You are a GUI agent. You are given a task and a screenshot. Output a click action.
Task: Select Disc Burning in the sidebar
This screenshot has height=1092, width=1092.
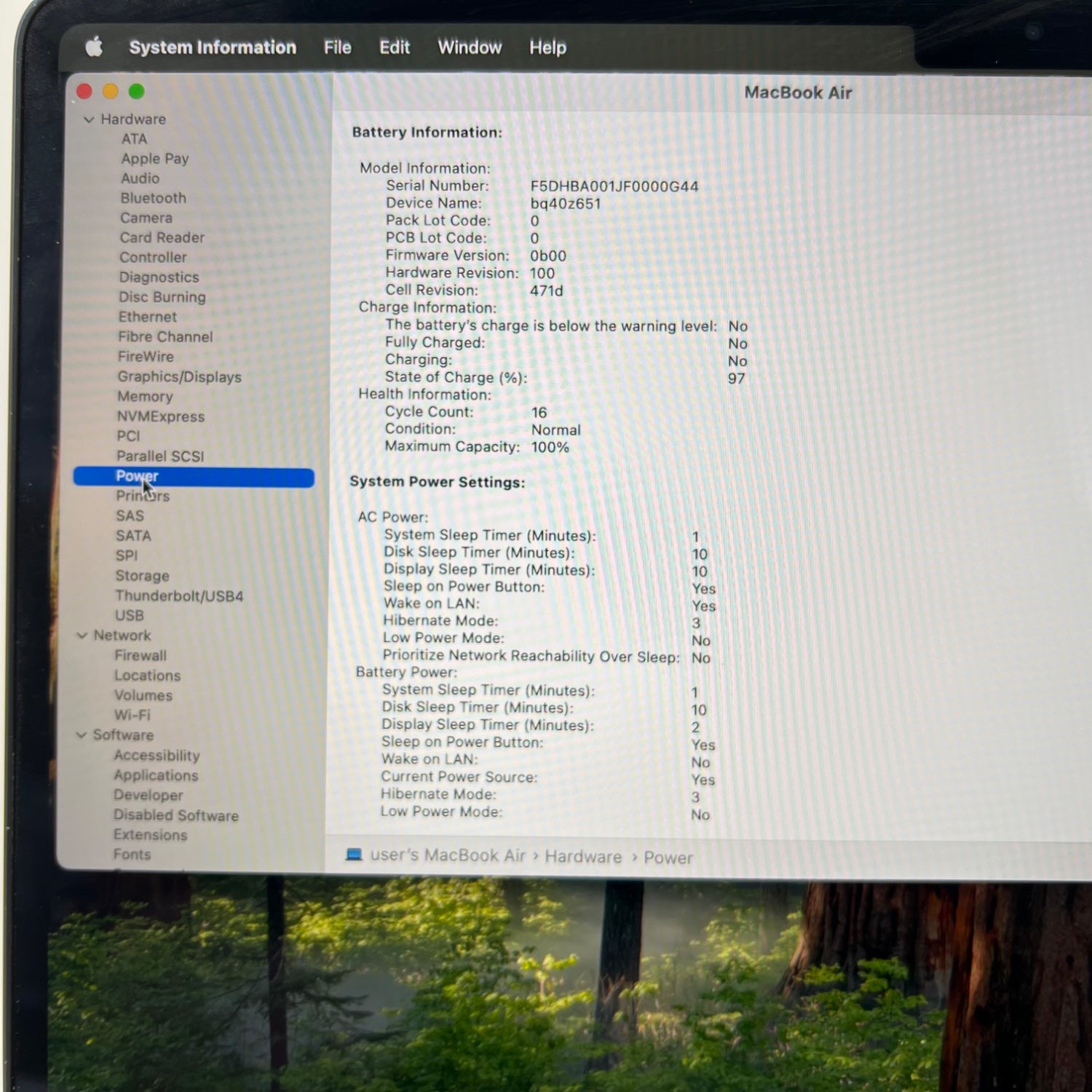(162, 297)
